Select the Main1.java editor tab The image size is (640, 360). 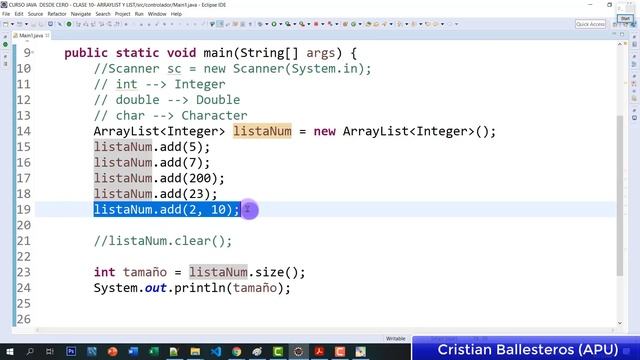(31, 36)
